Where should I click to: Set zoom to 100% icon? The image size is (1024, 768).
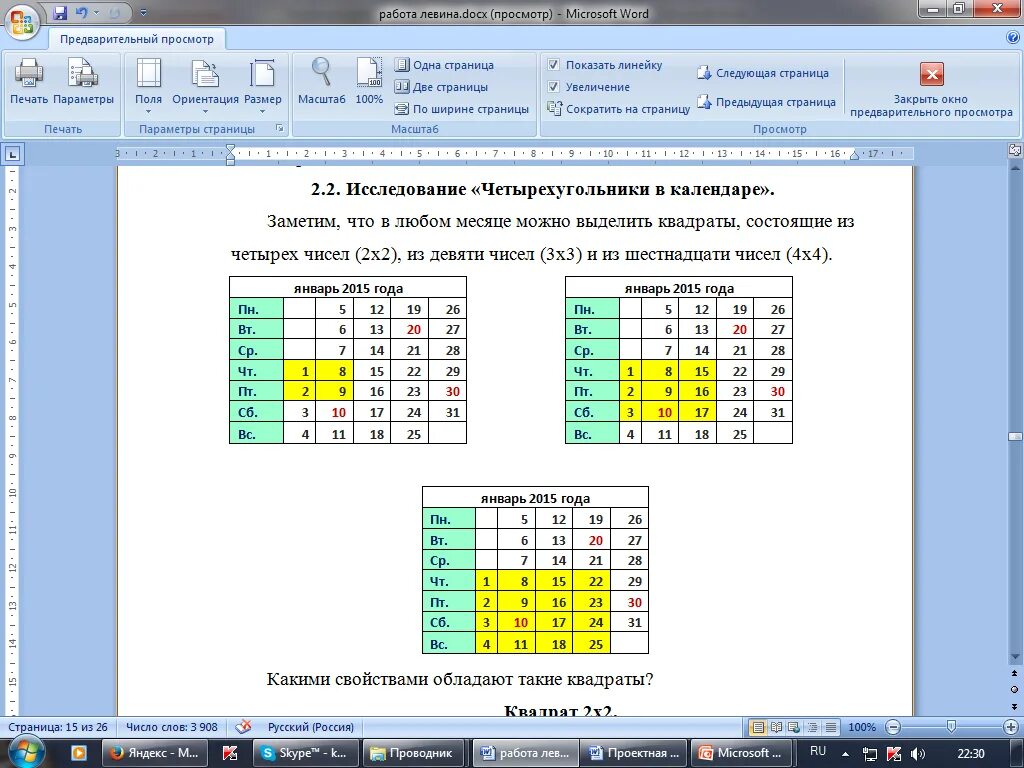(x=369, y=81)
